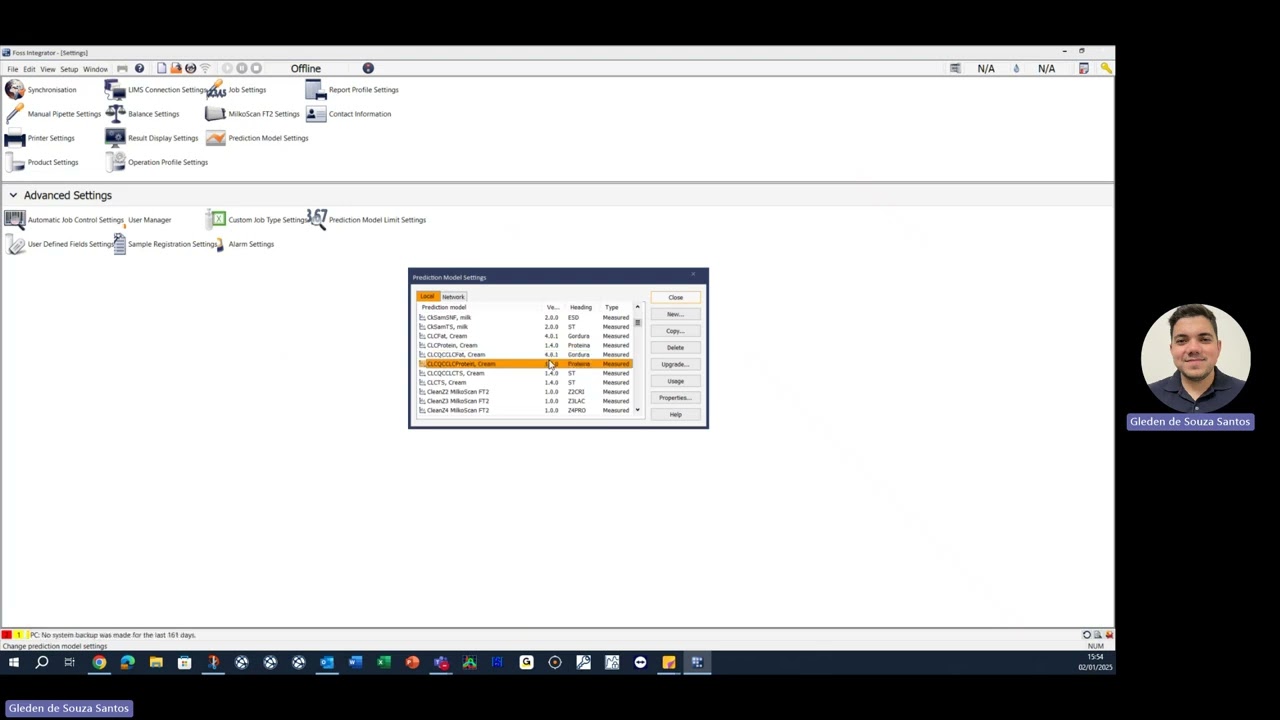Click the greyed pause toolbar button
The width and height of the screenshot is (1280, 720).
[x=241, y=68]
